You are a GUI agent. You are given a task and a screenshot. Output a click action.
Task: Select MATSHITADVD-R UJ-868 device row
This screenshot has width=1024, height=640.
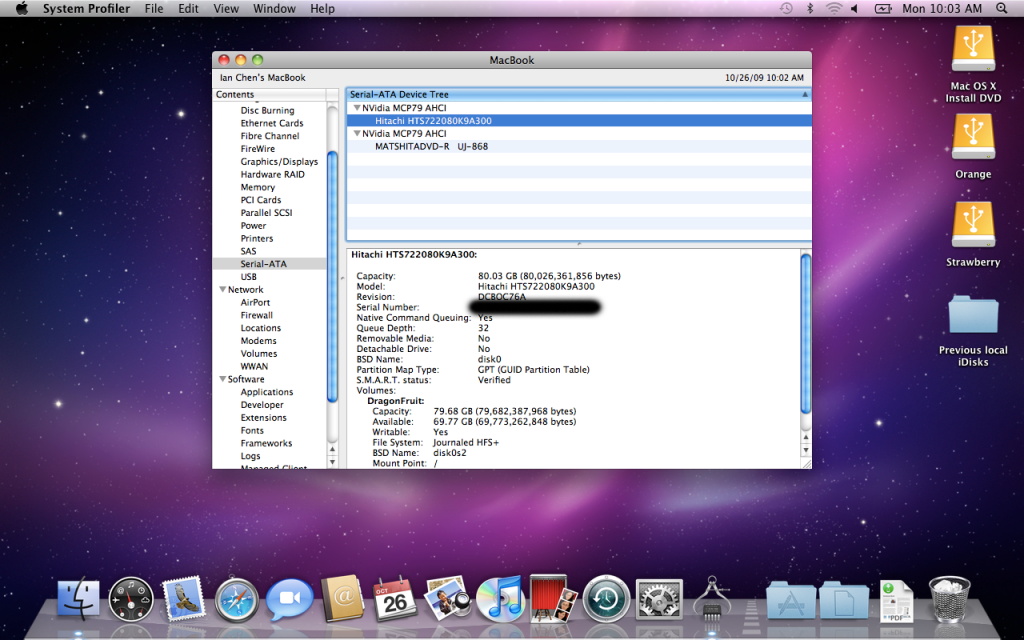point(579,146)
